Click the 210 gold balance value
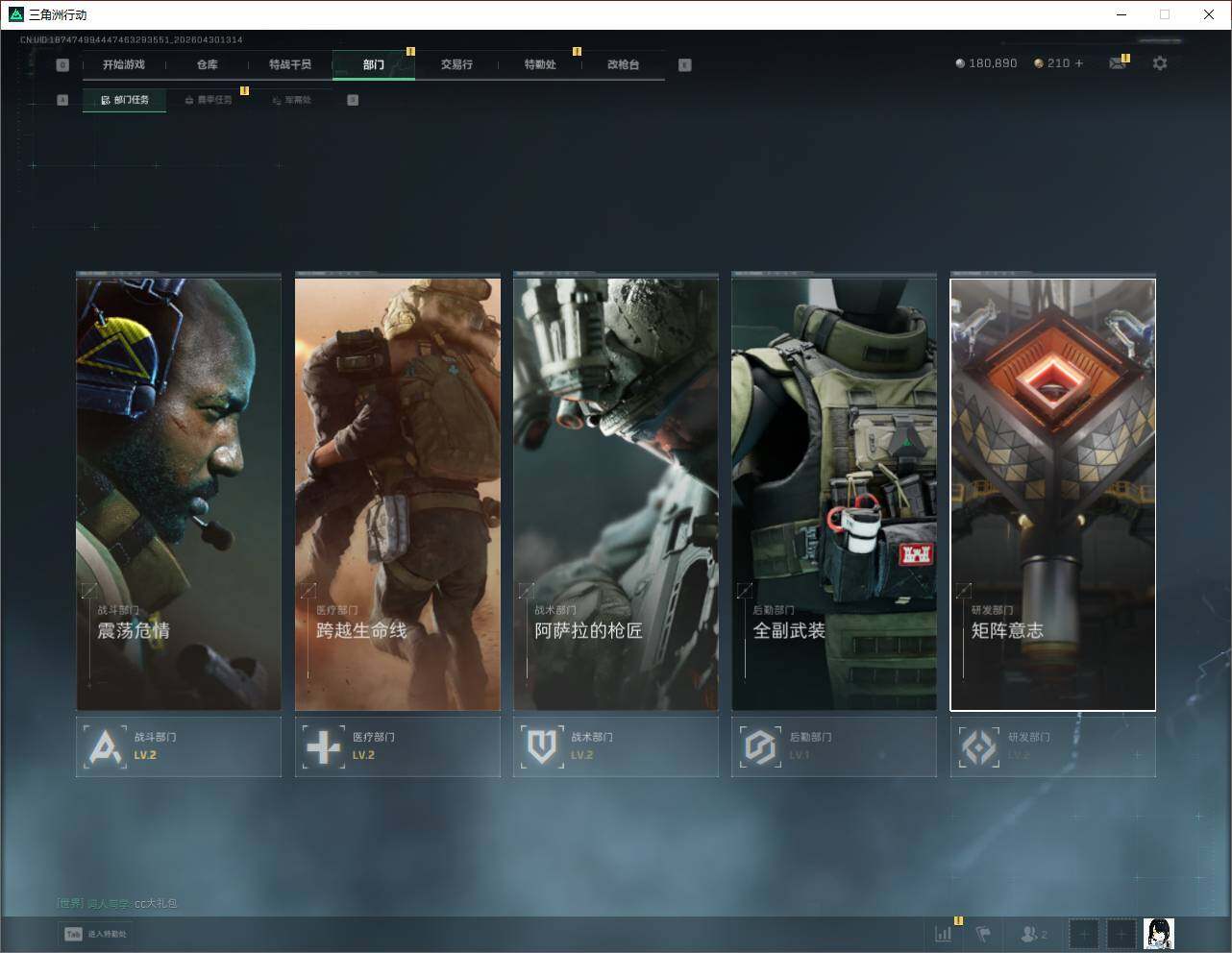Viewport: 1232px width, 953px height. 1058,63
